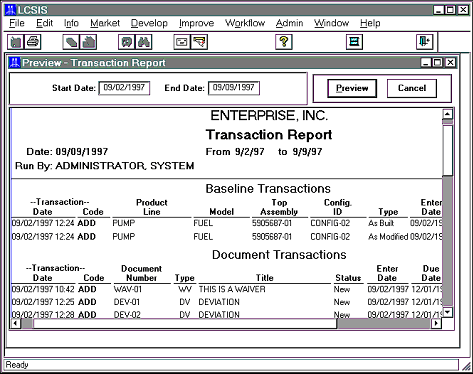This screenshot has height=374, width=473.
Task: Click the save disk toolbar icon
Action: click(16, 42)
